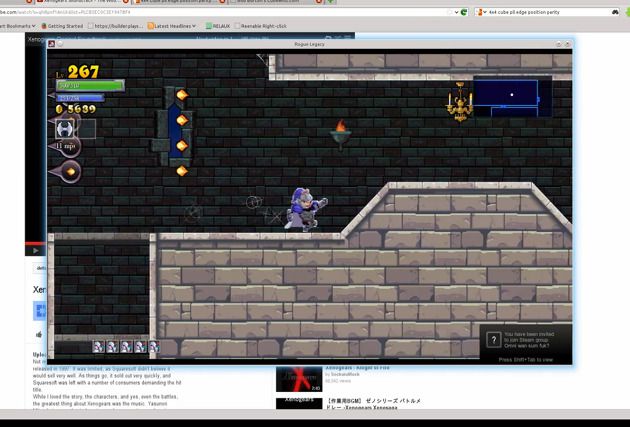Click the search box with 4x4 cube query
Screen dimensions: 630x427
coord(548,12)
